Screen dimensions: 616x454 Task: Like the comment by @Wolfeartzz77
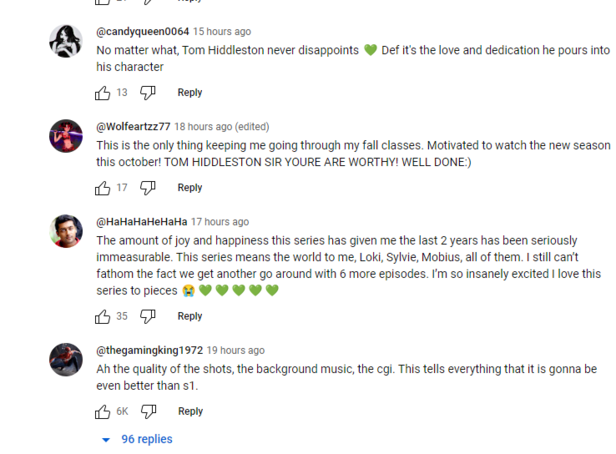point(103,188)
